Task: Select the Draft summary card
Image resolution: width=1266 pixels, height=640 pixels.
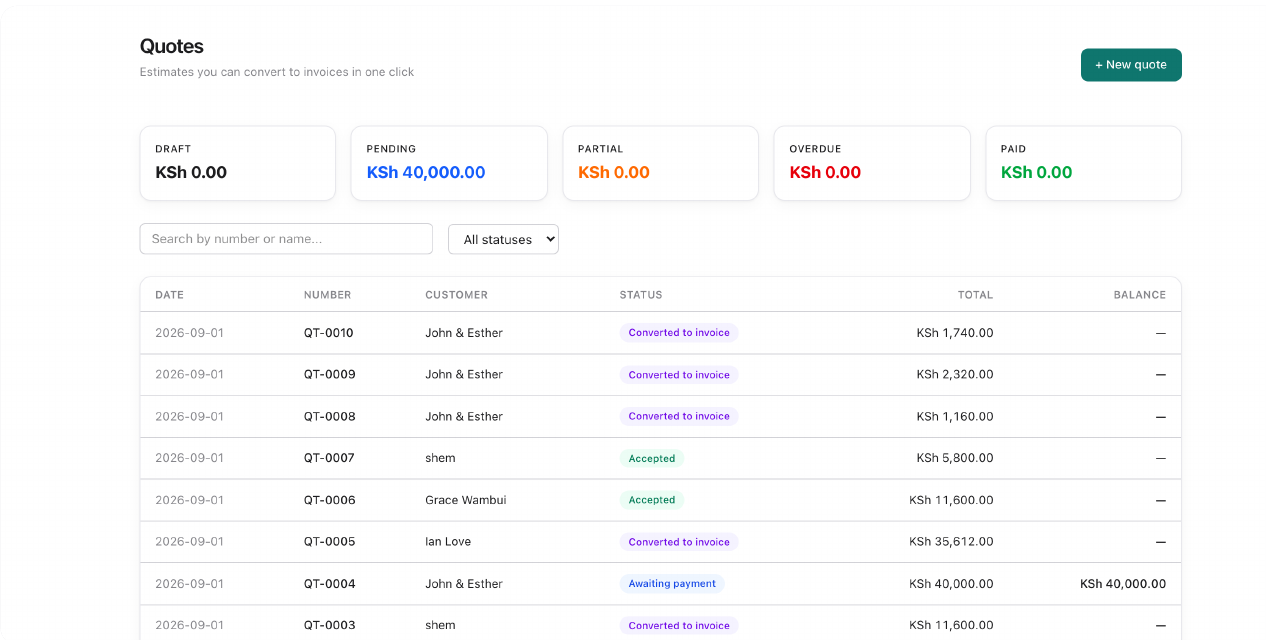Action: point(238,163)
